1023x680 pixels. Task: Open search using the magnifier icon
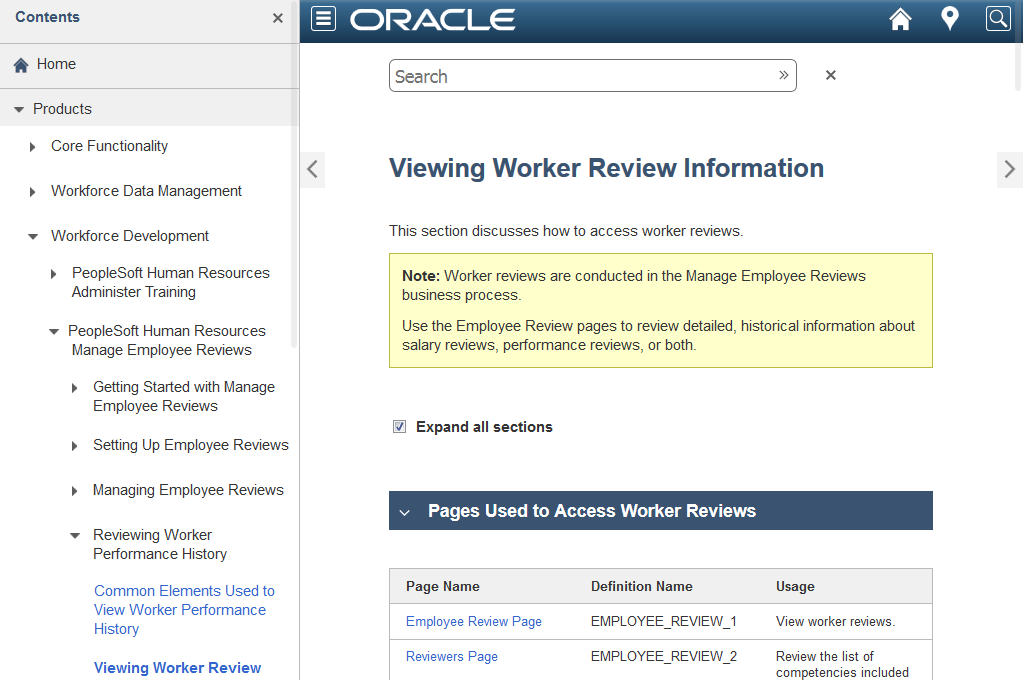click(x=997, y=18)
